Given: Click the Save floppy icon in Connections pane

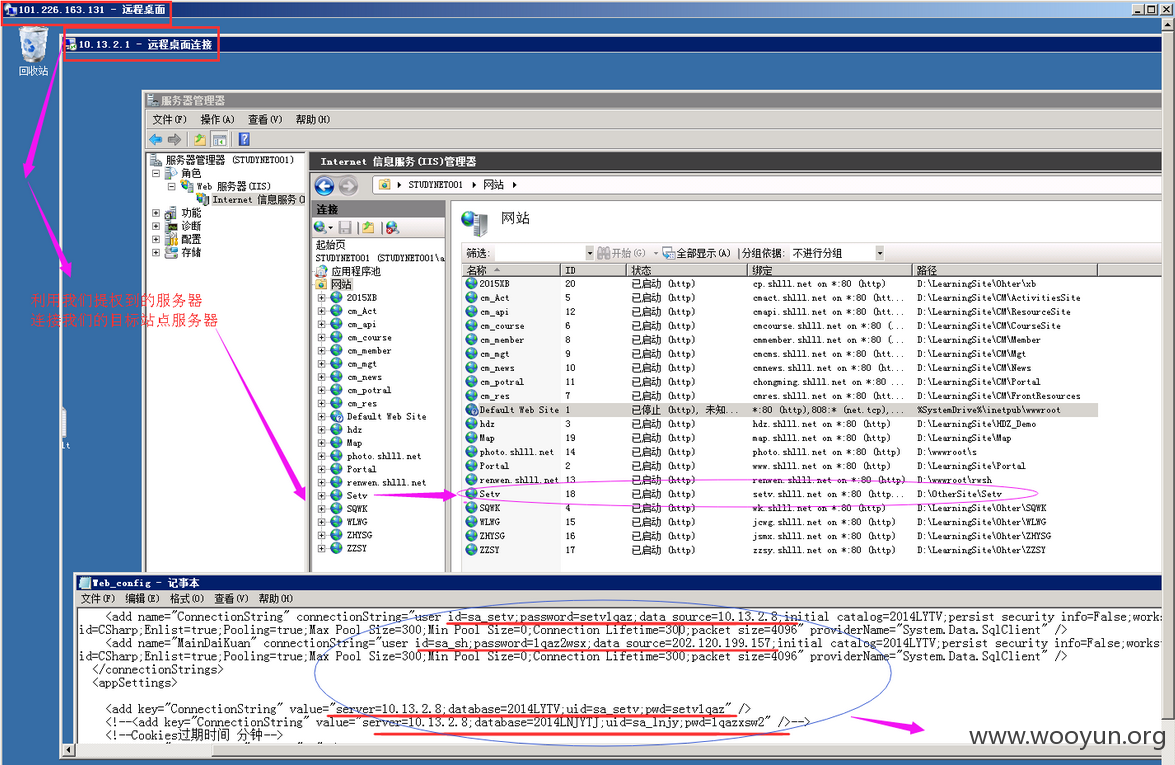Looking at the screenshot, I should 345,227.
